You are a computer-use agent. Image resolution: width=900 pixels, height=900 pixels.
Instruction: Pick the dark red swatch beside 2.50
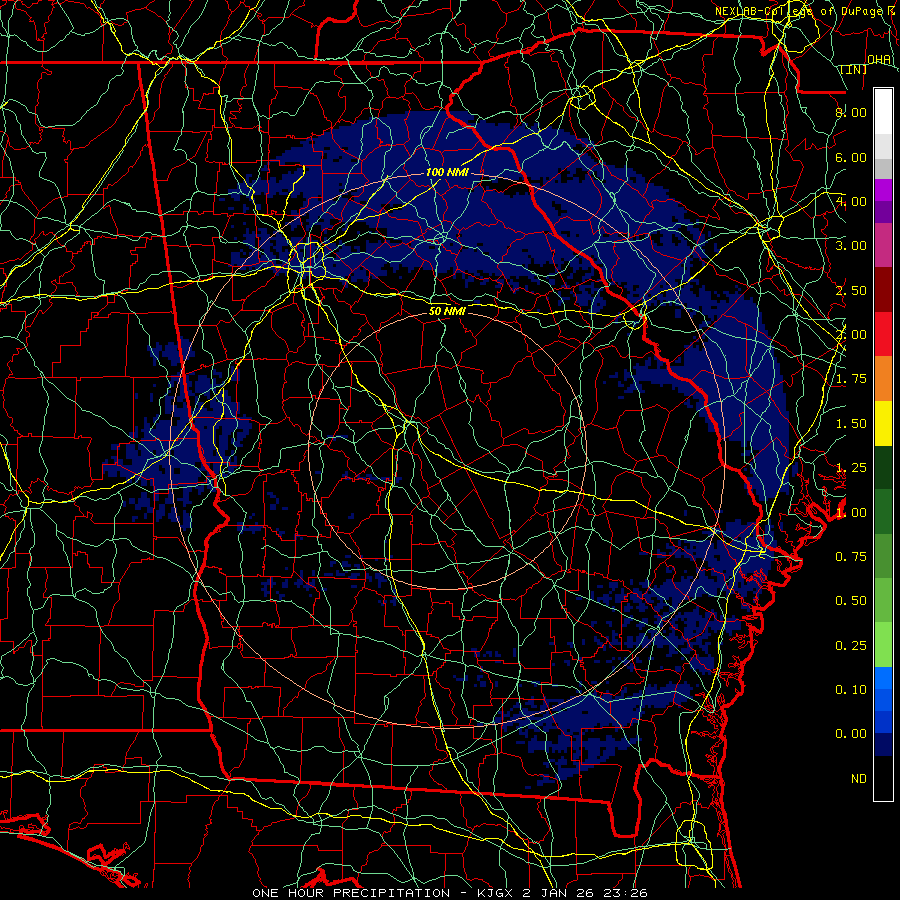tap(883, 290)
